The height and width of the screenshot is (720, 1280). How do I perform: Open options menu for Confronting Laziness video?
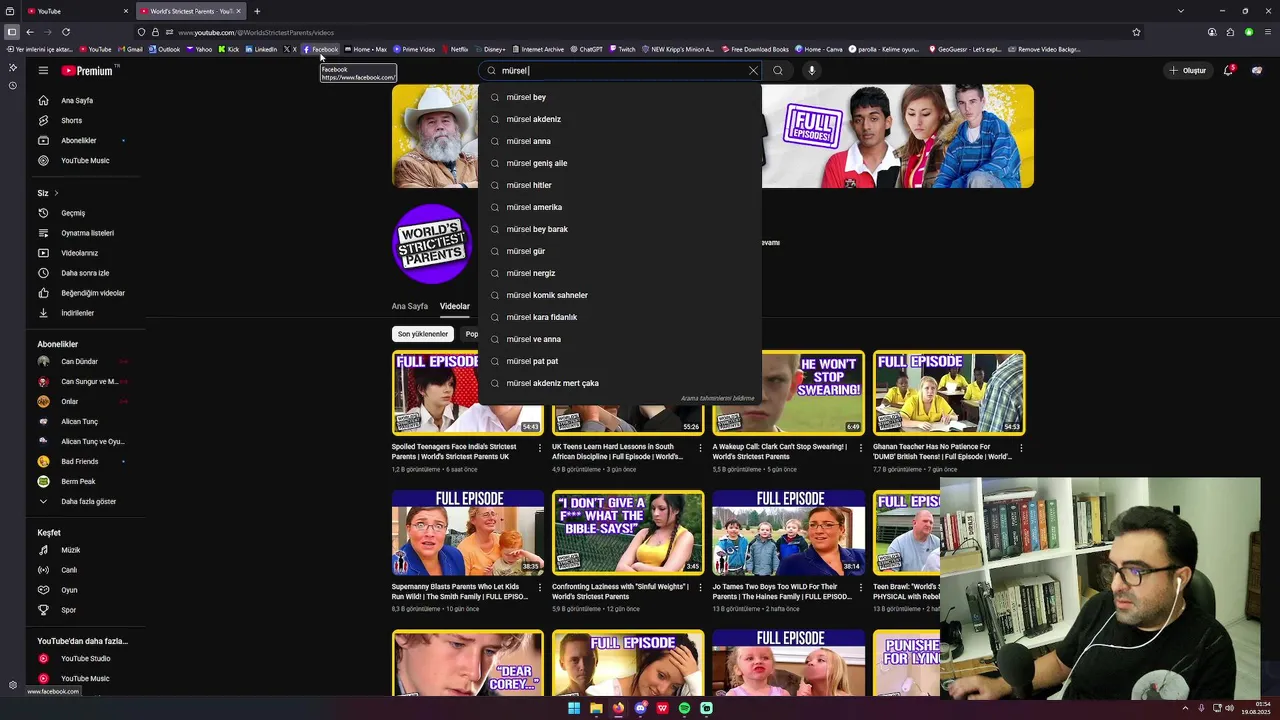(700, 588)
